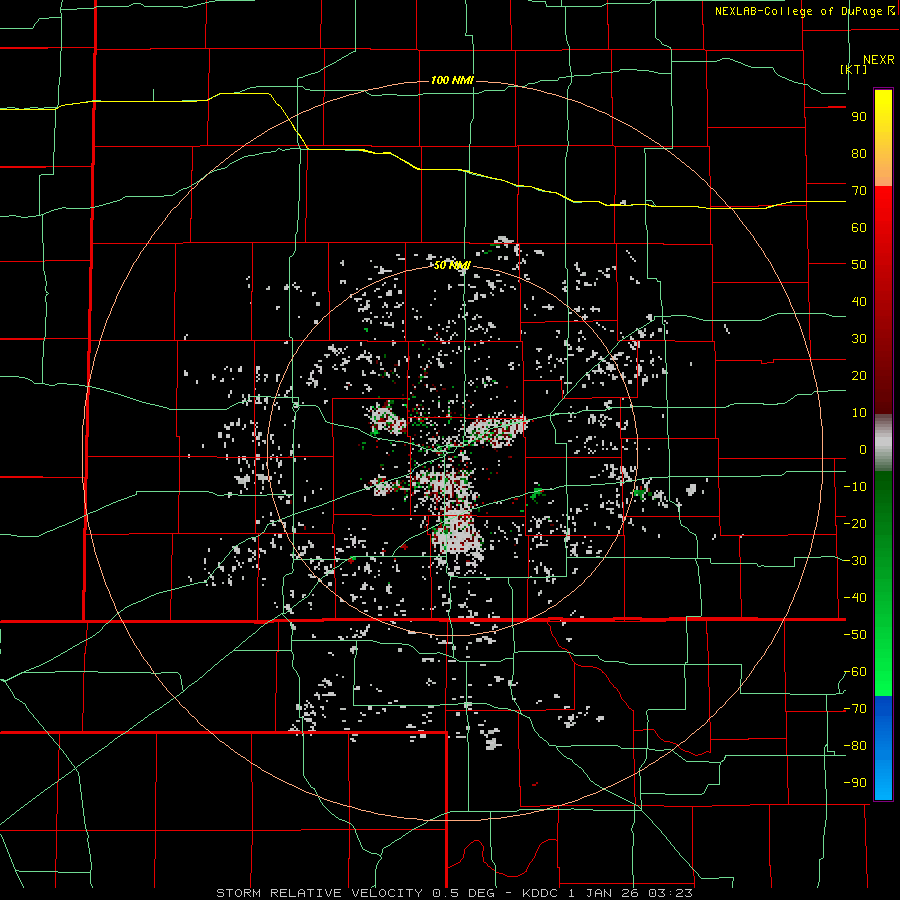Pick the gray zero-velocity color bar segment

pos(883,443)
